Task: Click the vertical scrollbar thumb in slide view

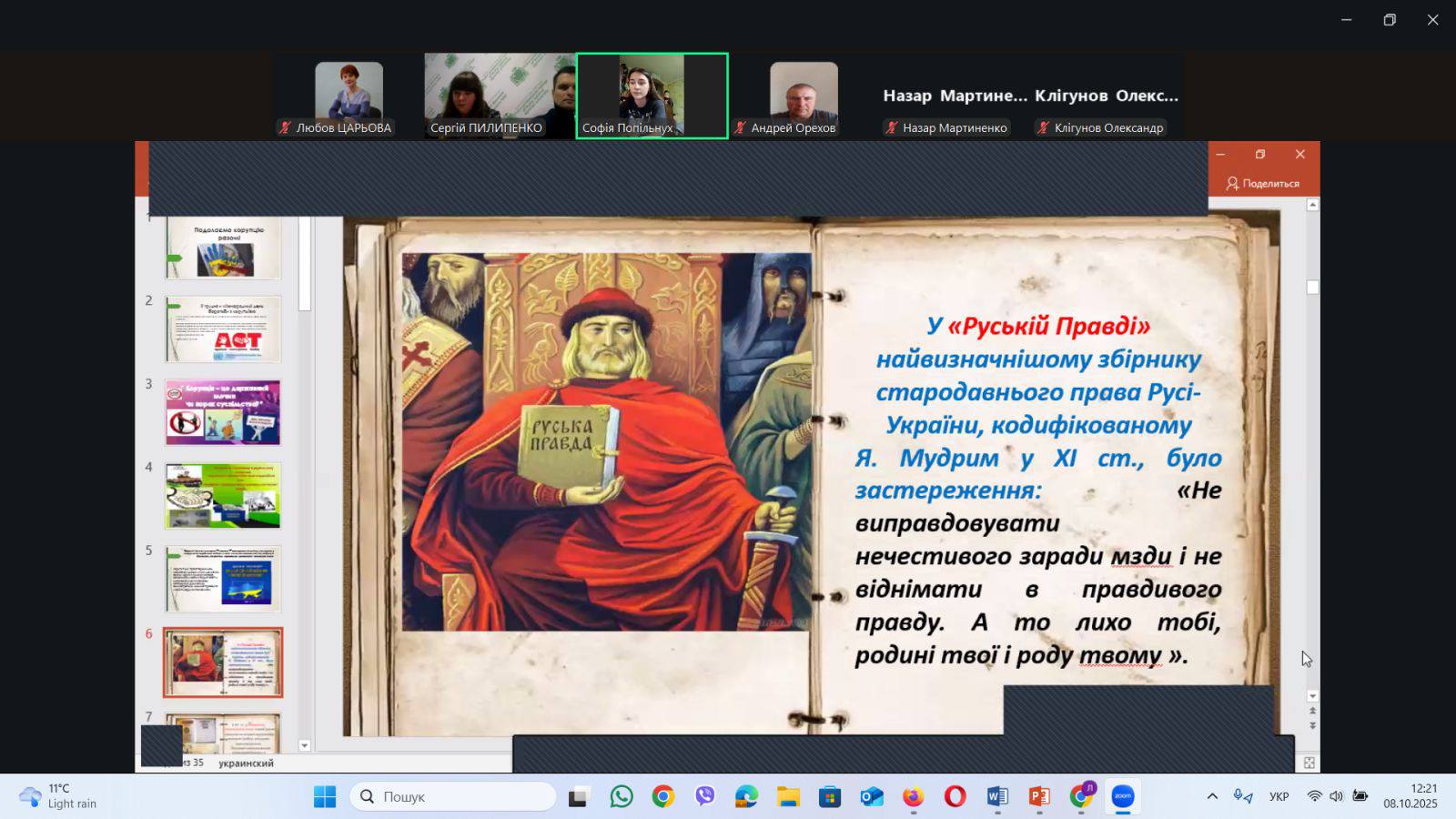Action: click(x=1312, y=288)
